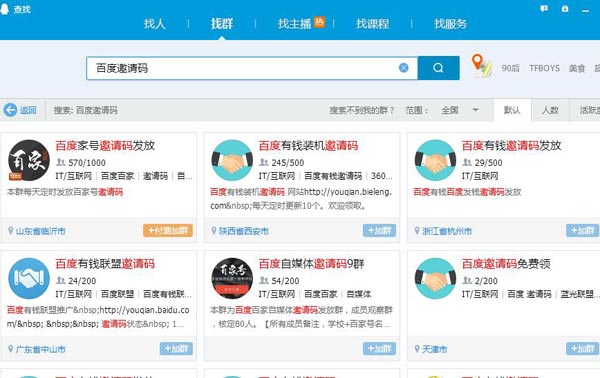The width and height of the screenshot is (600, 378).
Task: Click location pin beside 广东省中山市
Action: click(x=11, y=349)
